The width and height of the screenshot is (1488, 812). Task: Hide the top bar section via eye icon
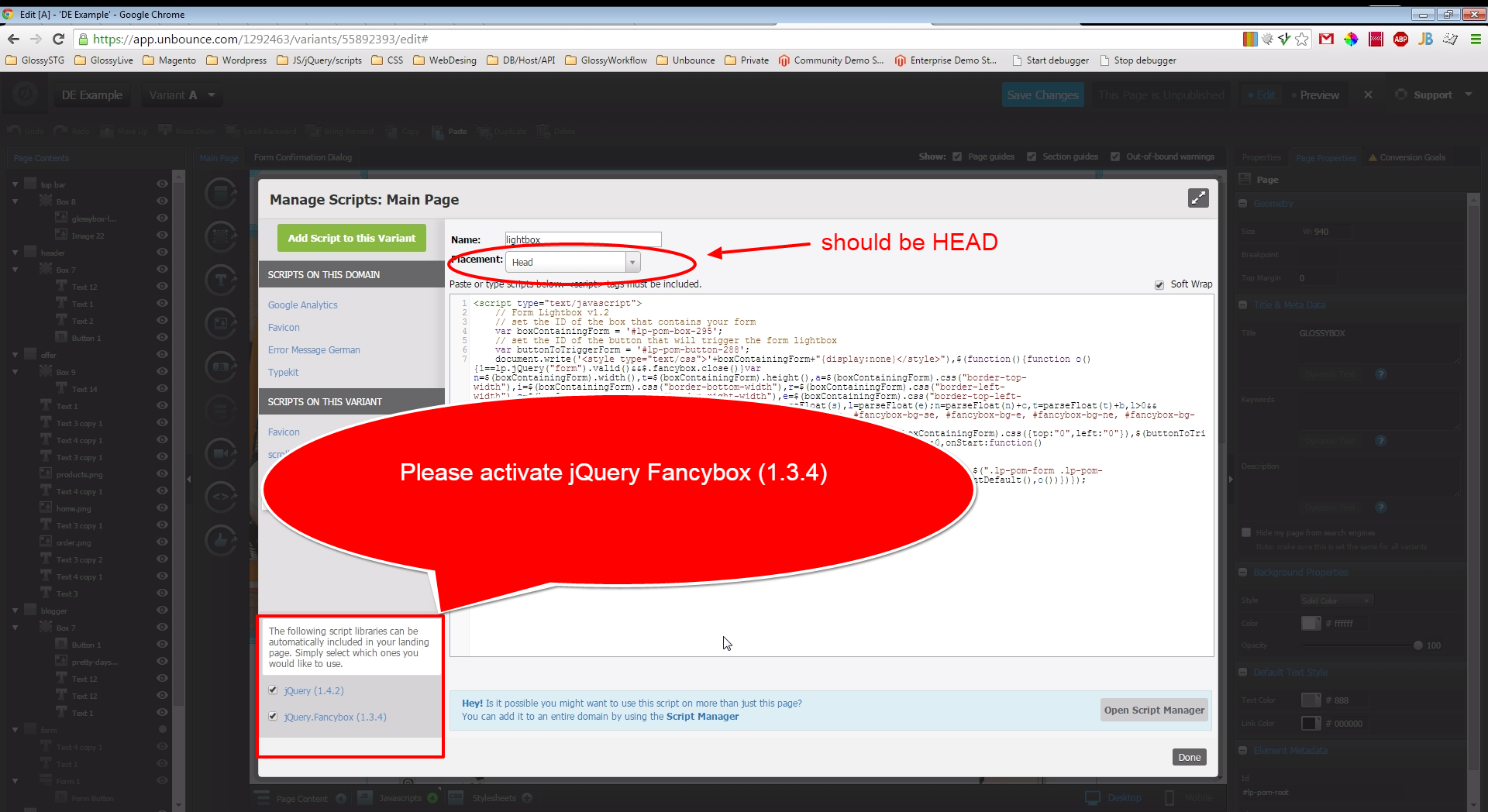[x=162, y=184]
